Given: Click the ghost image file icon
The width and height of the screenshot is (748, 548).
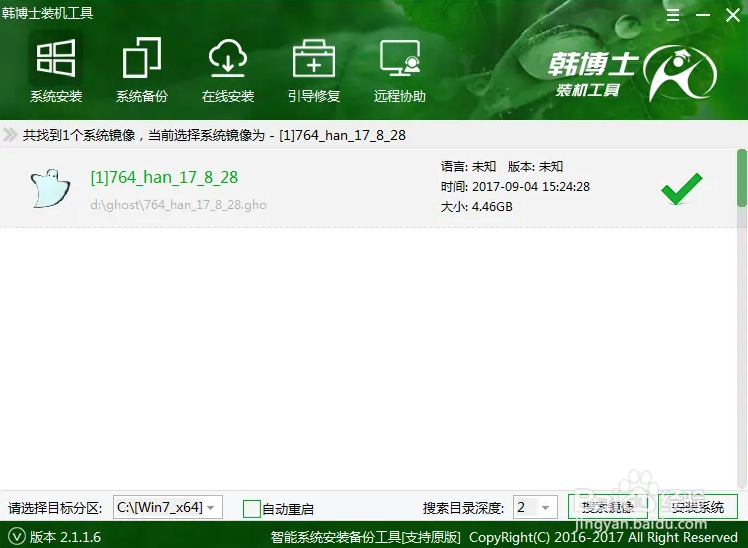Looking at the screenshot, I should [x=50, y=188].
